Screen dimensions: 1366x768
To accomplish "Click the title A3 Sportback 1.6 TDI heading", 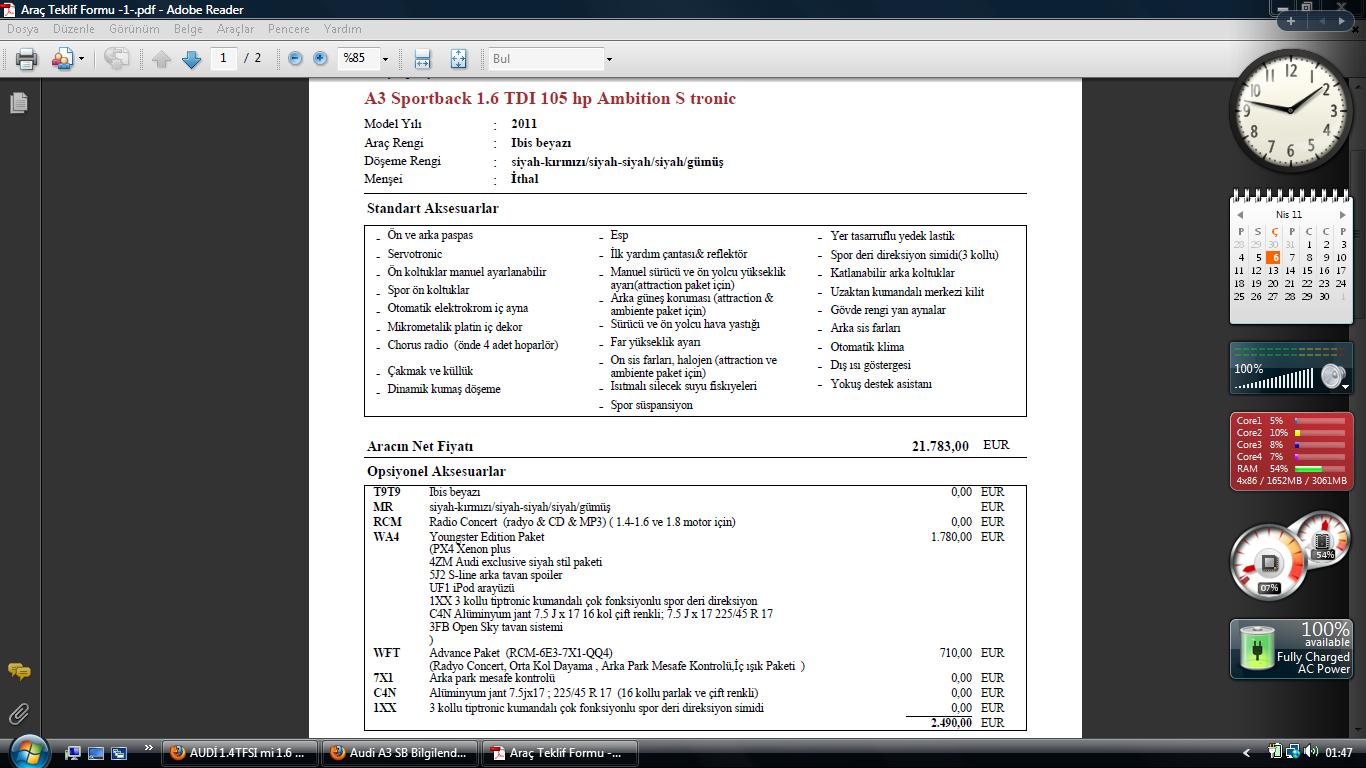I will [550, 98].
